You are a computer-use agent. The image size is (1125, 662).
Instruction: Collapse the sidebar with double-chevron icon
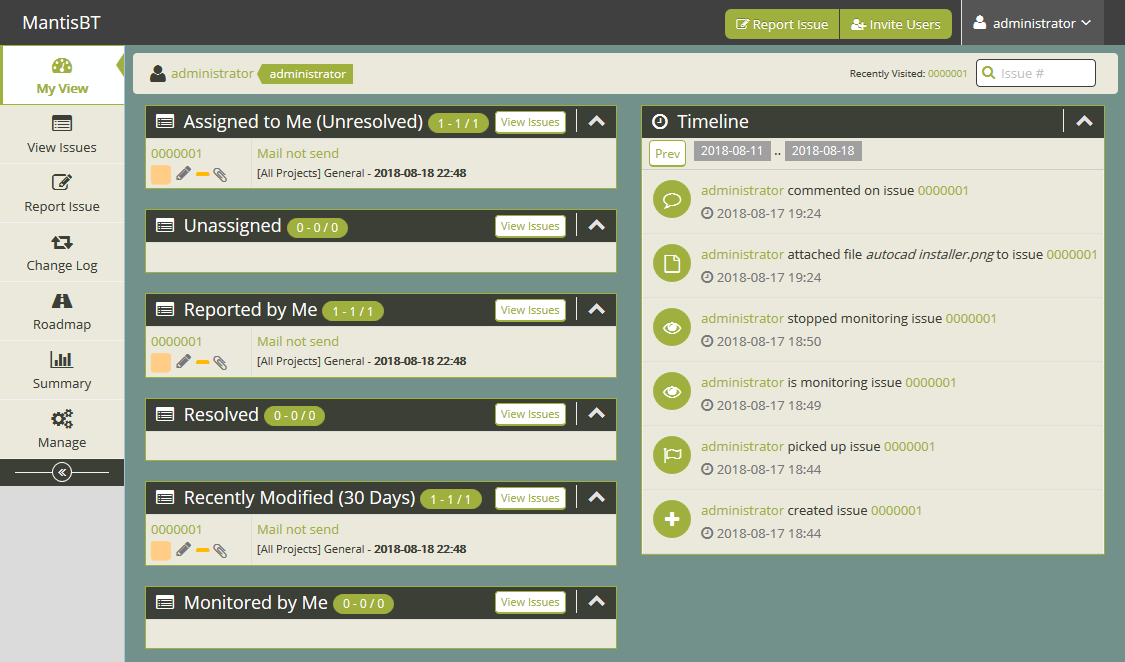point(62,472)
